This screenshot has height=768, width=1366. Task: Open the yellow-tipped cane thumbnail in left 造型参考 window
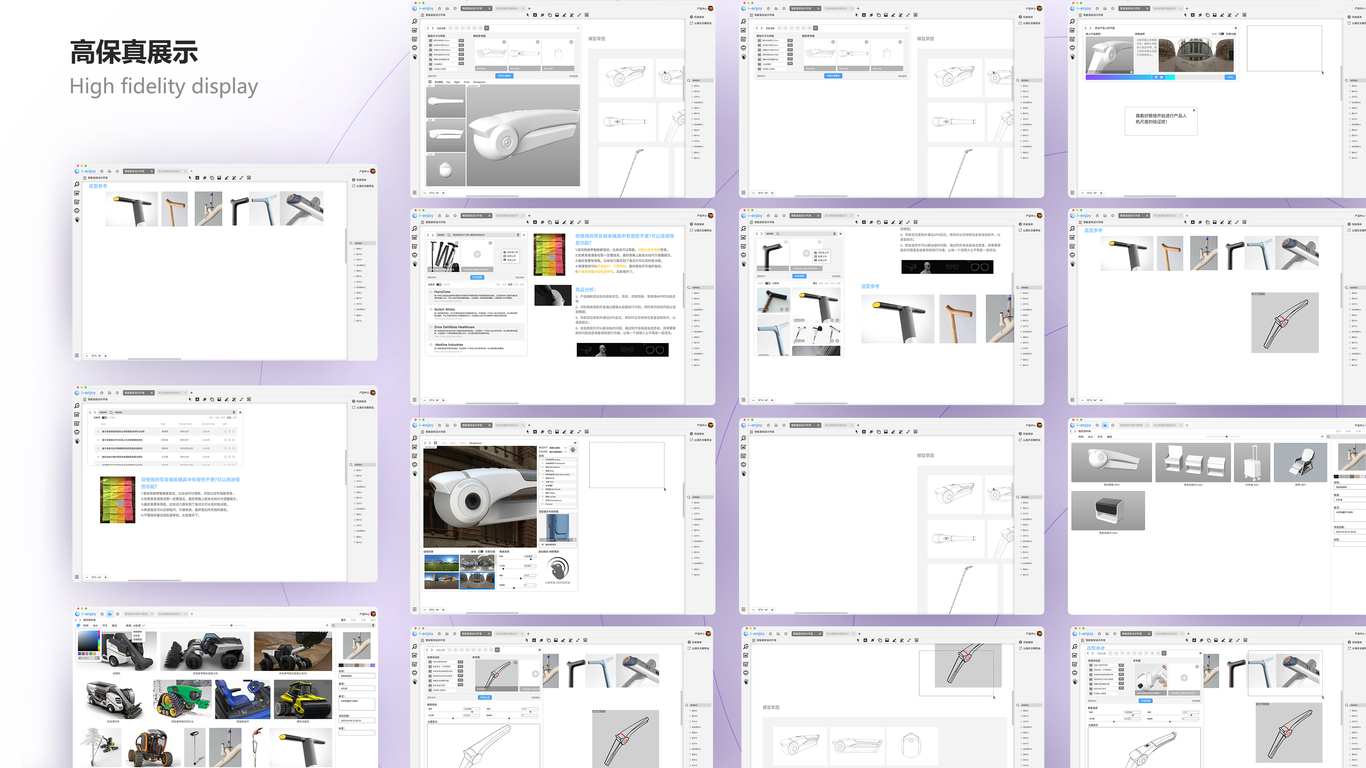pos(132,209)
